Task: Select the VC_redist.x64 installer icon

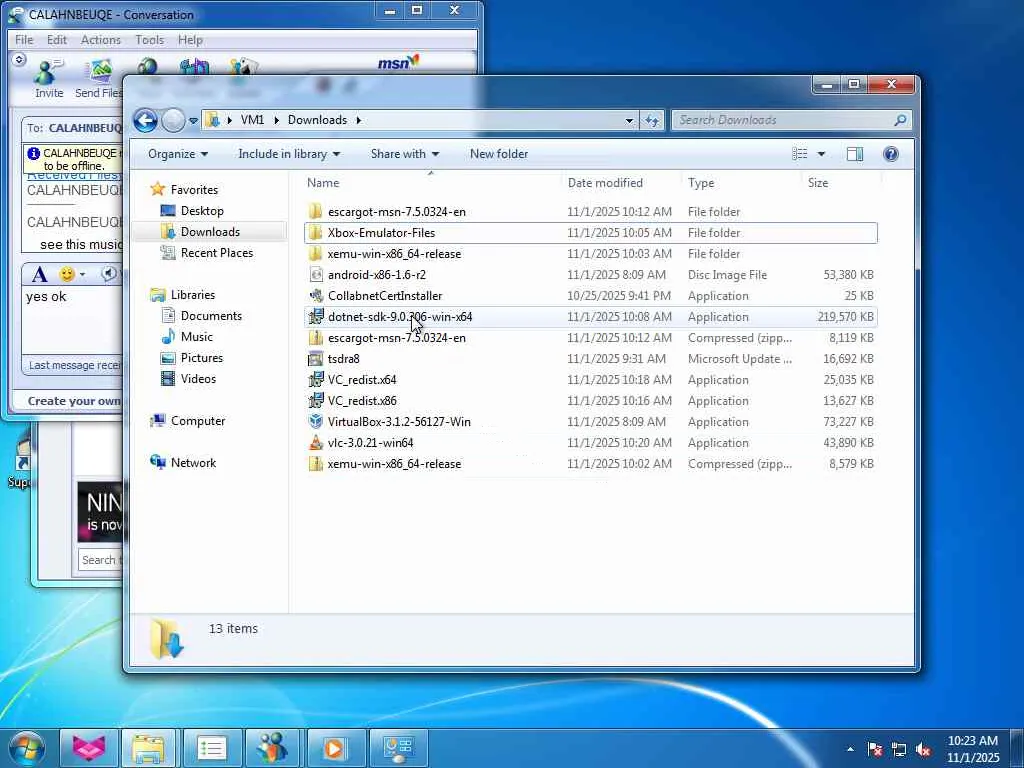Action: click(x=315, y=379)
